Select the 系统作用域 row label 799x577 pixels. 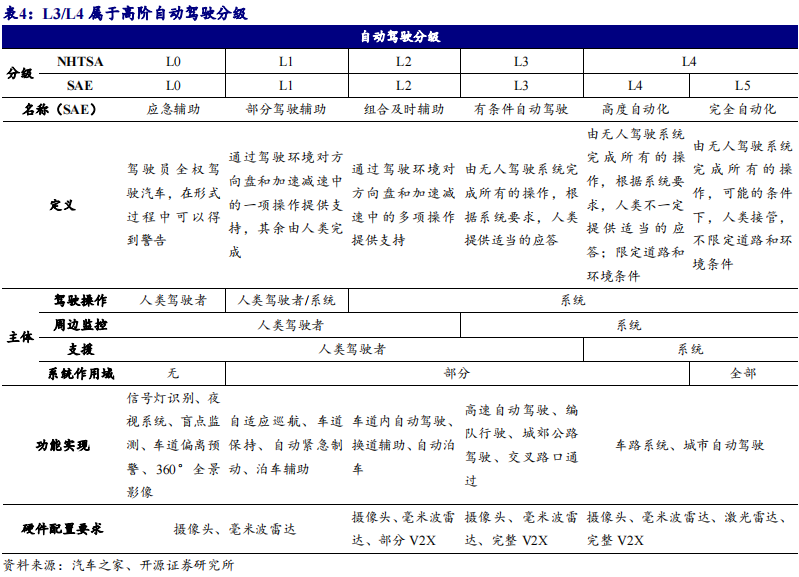coord(80,373)
